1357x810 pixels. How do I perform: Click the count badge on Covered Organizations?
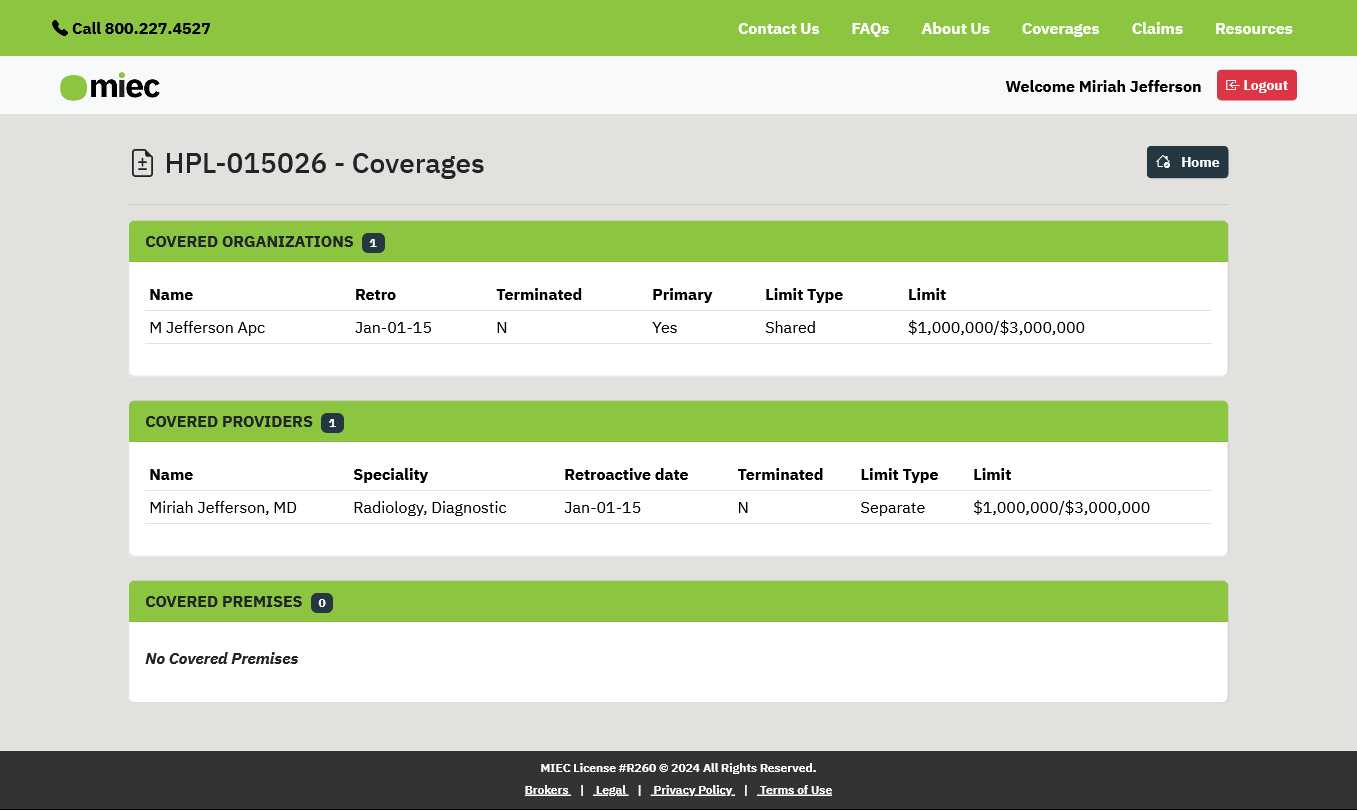click(x=373, y=242)
